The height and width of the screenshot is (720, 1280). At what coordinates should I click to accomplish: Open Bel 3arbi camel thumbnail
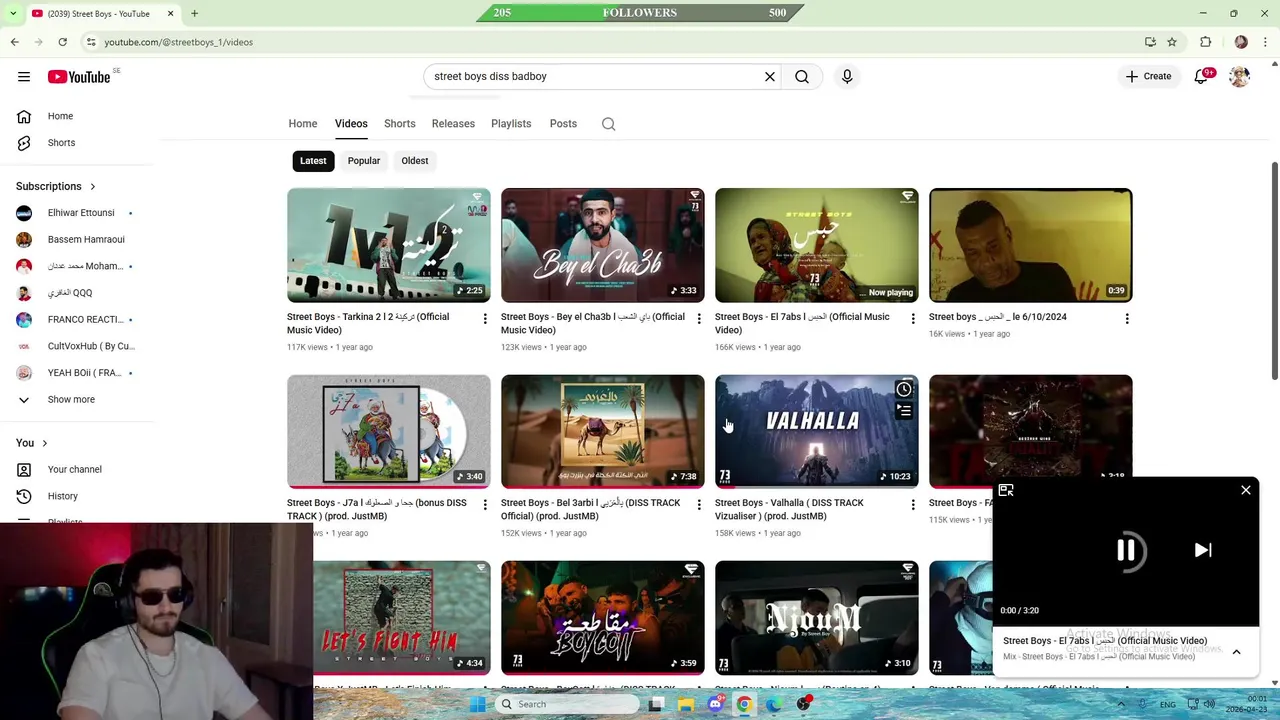[x=603, y=431]
